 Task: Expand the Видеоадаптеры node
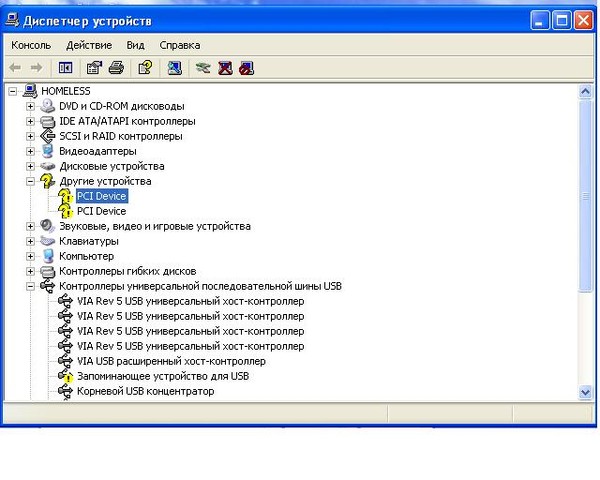(30, 151)
